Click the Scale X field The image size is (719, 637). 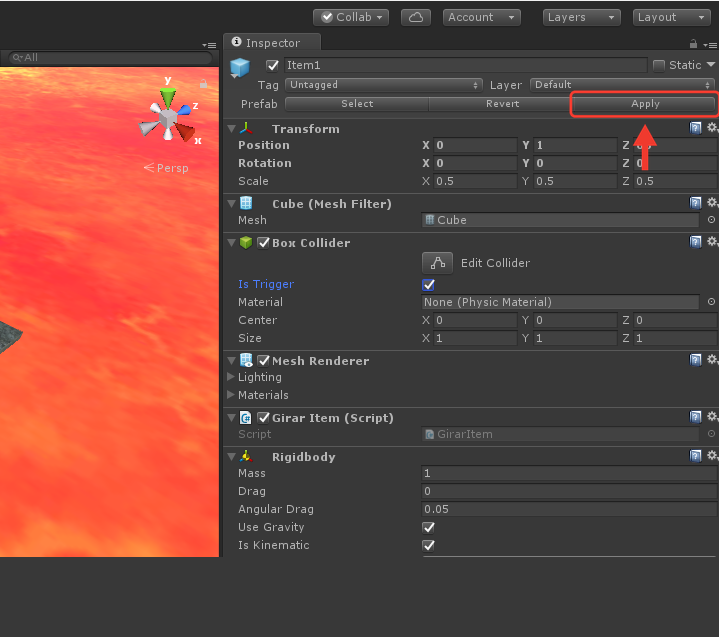[x=475, y=181]
